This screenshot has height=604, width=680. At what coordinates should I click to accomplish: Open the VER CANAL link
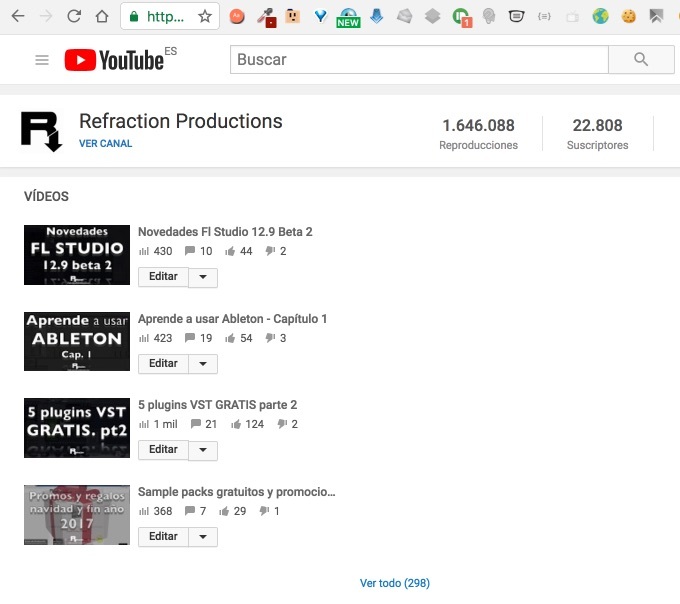click(105, 144)
